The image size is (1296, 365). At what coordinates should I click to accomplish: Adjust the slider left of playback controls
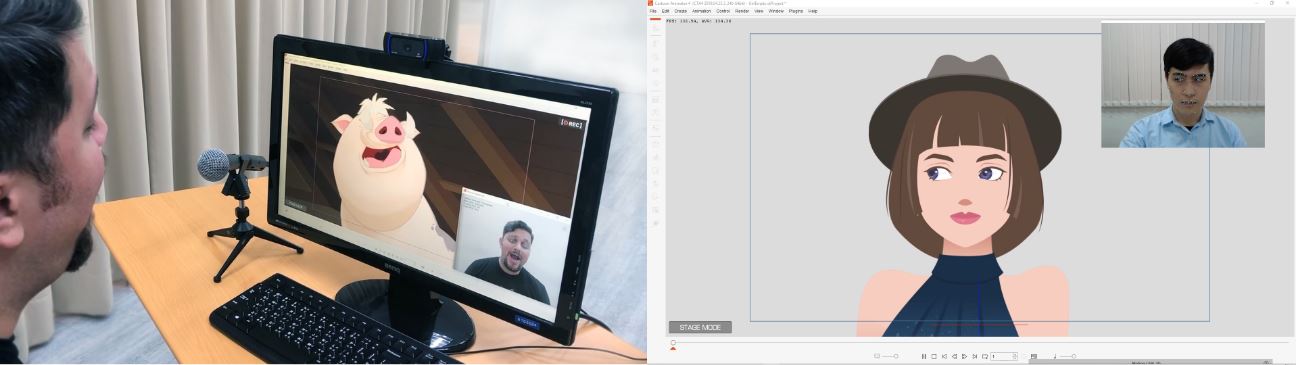[x=890, y=356]
